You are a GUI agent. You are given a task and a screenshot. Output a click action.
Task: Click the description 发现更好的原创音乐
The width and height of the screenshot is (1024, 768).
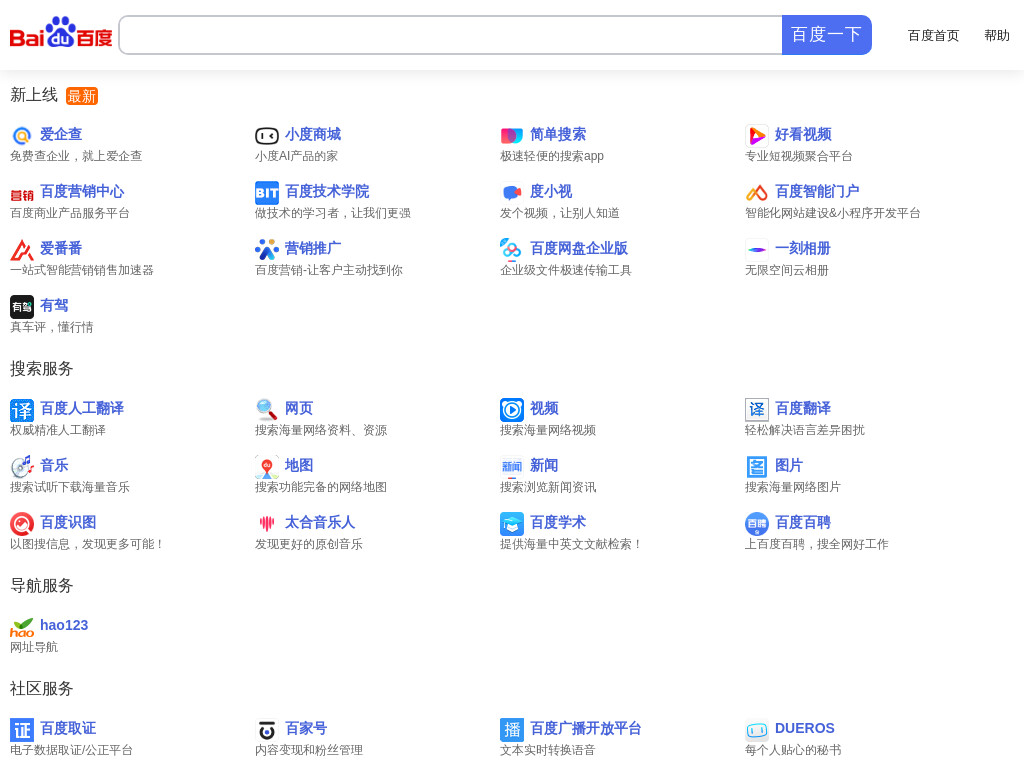point(309,544)
